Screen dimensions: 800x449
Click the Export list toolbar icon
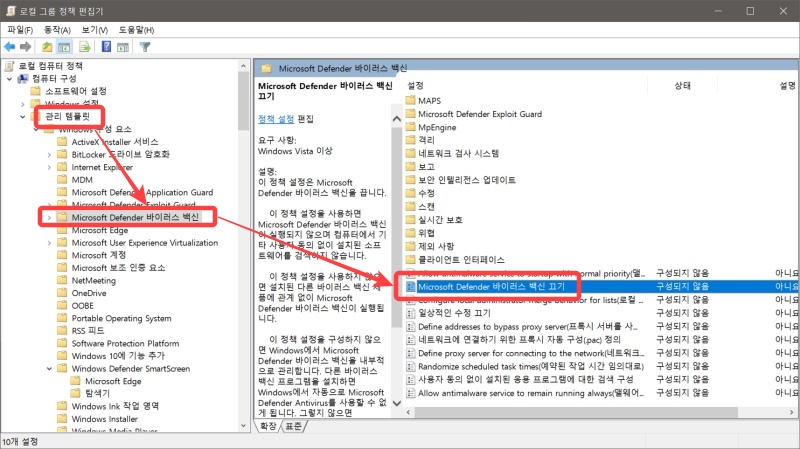click(85, 47)
